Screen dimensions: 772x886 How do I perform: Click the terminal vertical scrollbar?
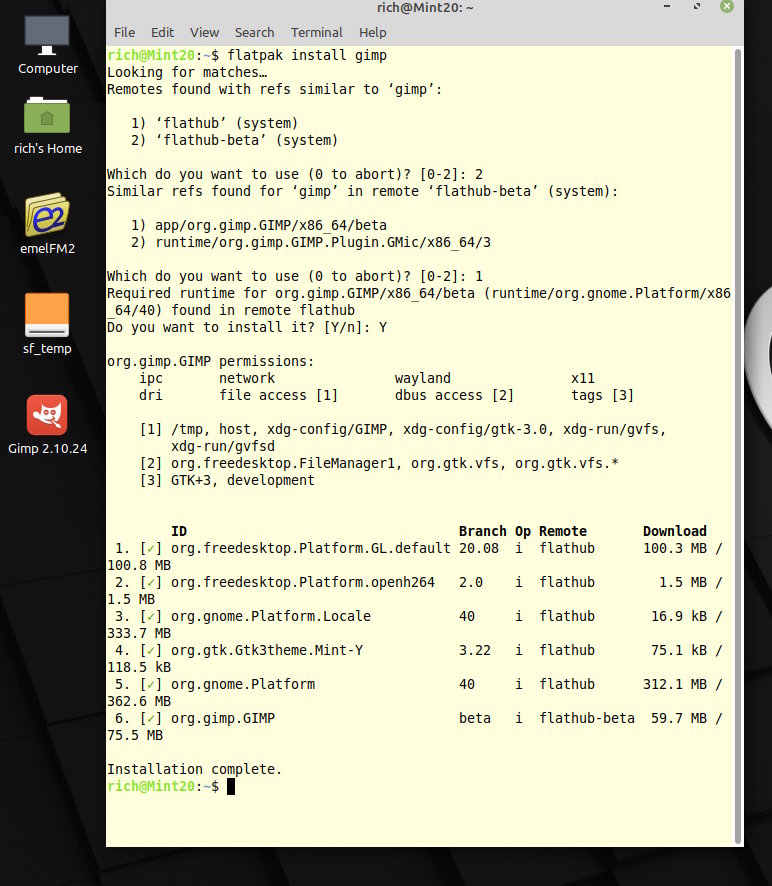tap(738, 446)
